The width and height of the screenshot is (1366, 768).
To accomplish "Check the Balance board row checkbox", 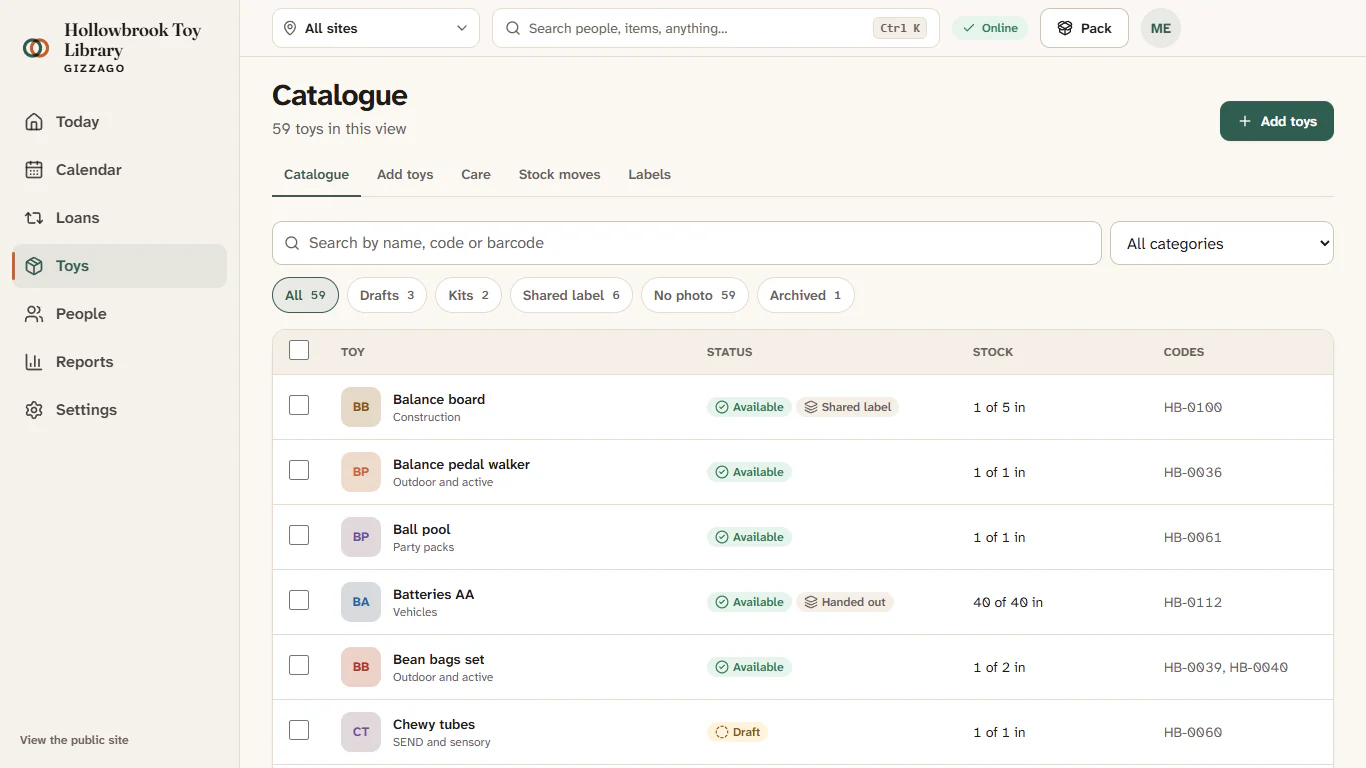I will click(x=299, y=405).
